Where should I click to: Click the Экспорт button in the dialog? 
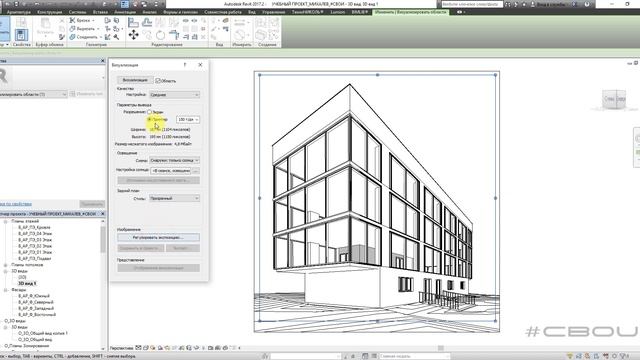coord(182,248)
